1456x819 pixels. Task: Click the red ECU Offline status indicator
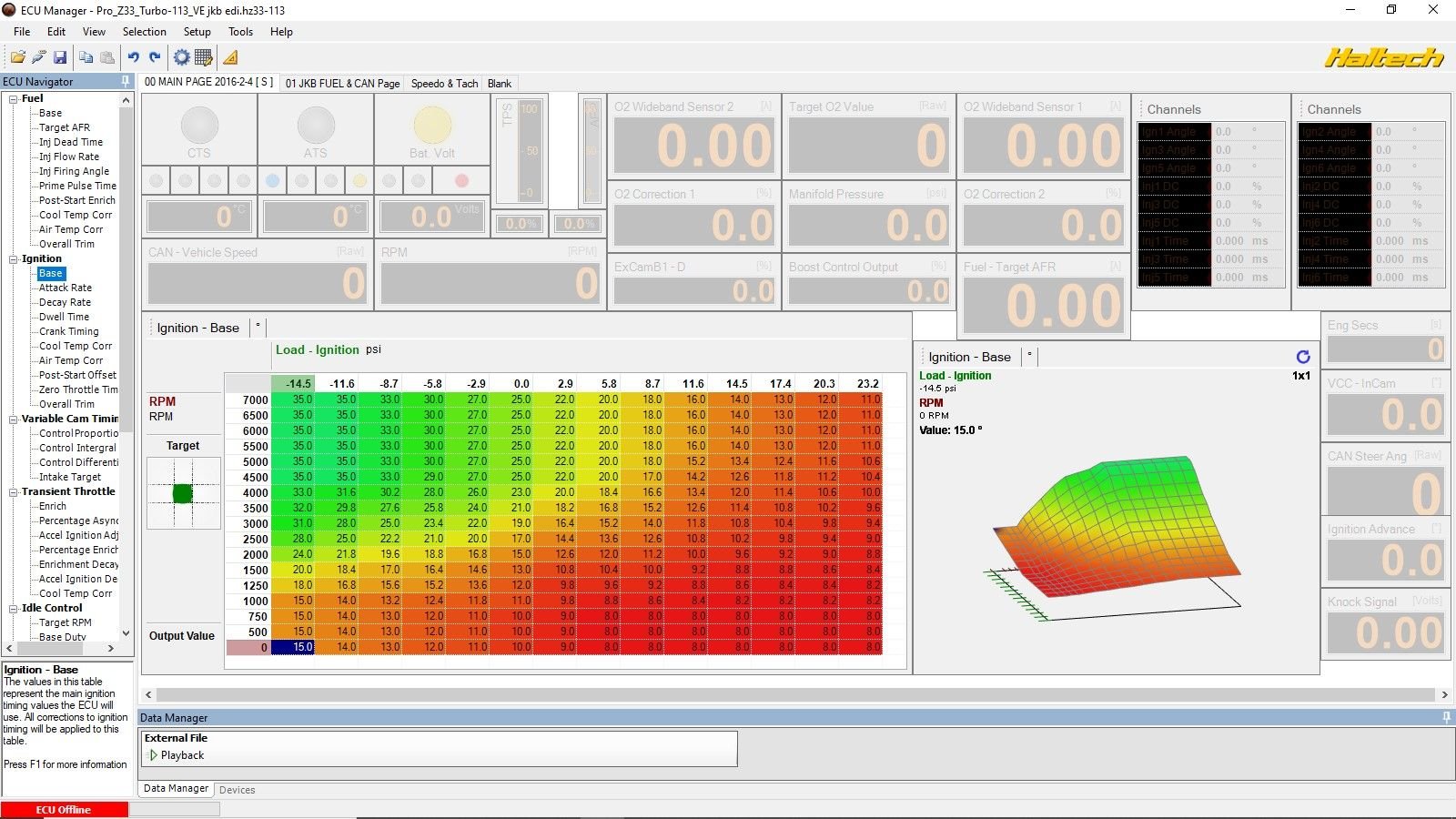(x=64, y=809)
